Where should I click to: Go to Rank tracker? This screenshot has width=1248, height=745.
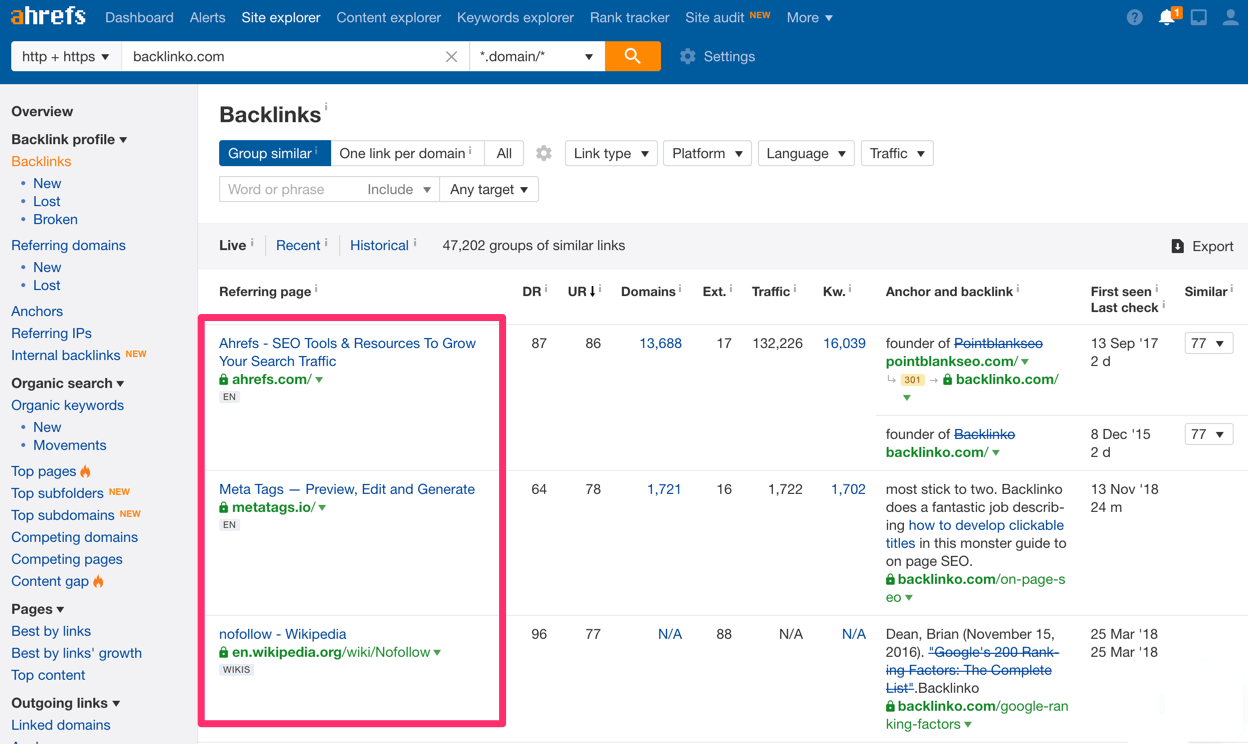click(629, 18)
